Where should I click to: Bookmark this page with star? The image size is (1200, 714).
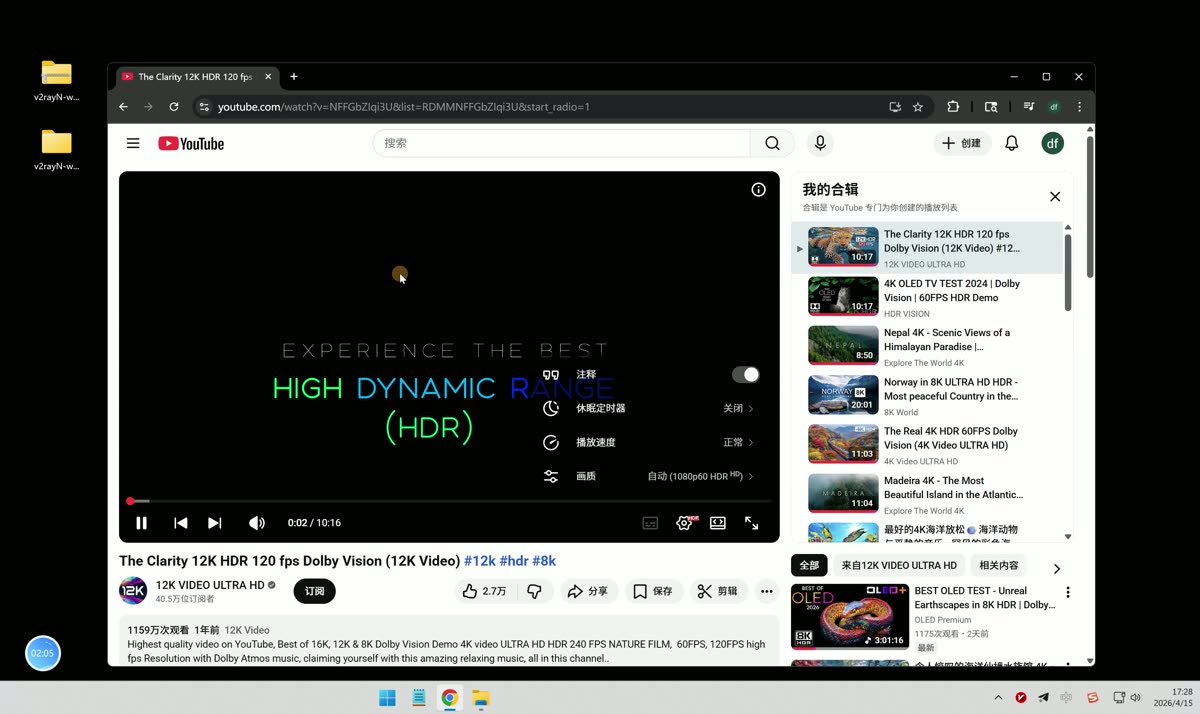click(x=918, y=107)
